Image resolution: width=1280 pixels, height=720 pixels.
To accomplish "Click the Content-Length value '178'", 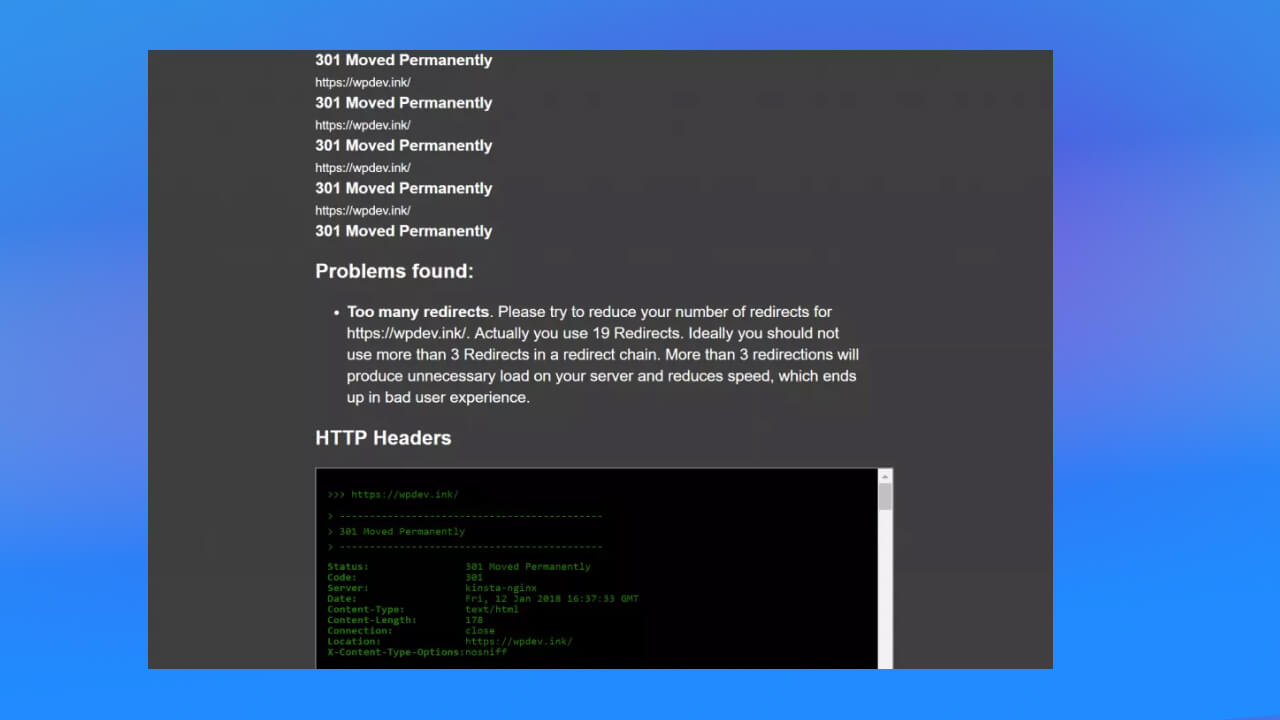I will tap(474, 620).
